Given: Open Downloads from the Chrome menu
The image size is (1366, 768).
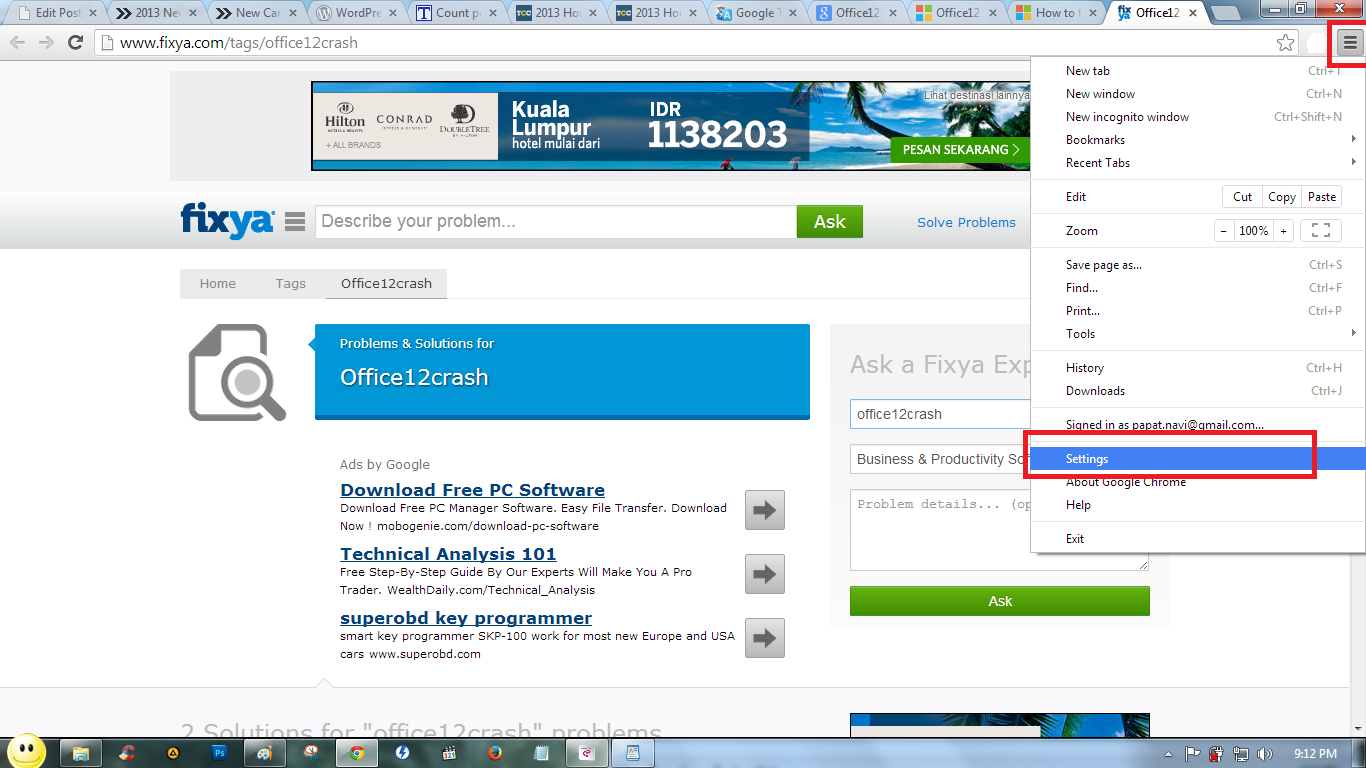Looking at the screenshot, I should (x=1198, y=391).
